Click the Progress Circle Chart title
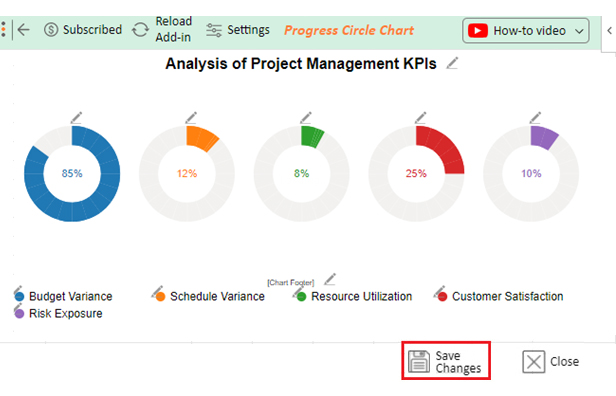This screenshot has width=616, height=396. 349,30
